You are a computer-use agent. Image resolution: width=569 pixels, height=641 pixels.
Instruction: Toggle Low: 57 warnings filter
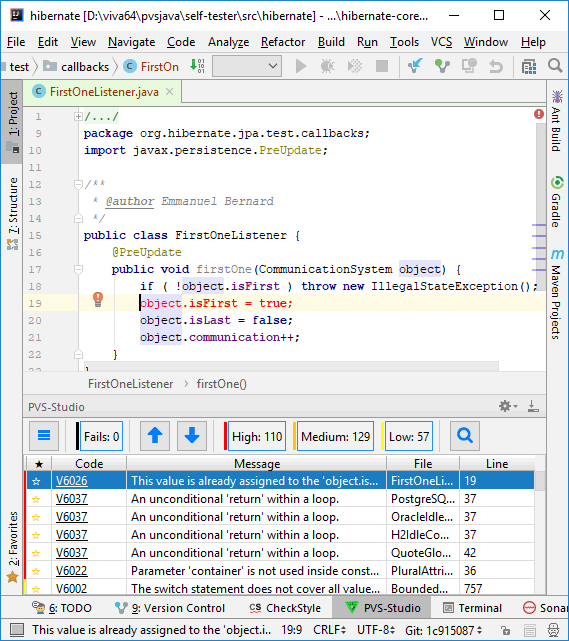click(409, 436)
